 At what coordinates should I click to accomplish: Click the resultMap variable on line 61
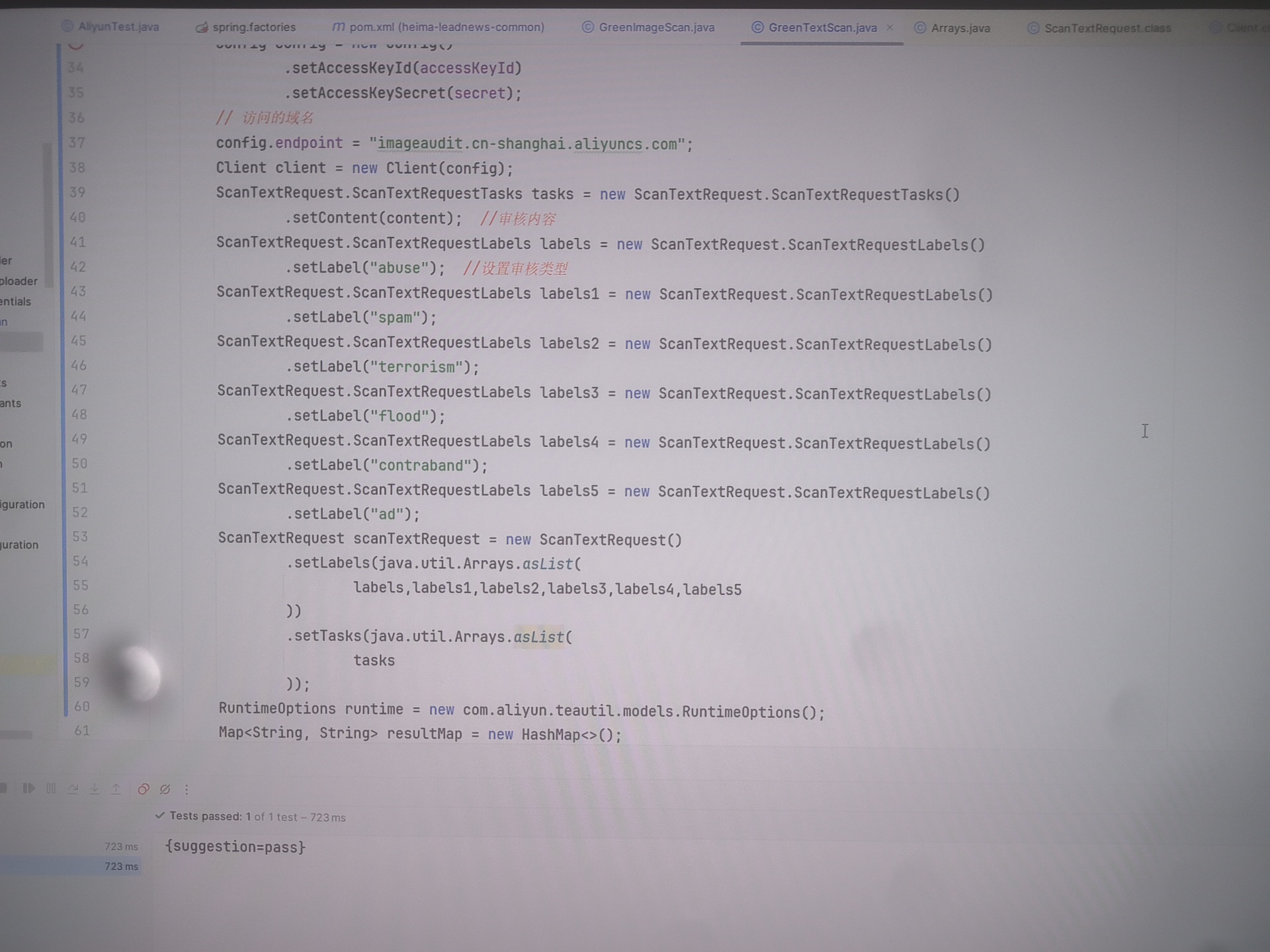coord(425,734)
